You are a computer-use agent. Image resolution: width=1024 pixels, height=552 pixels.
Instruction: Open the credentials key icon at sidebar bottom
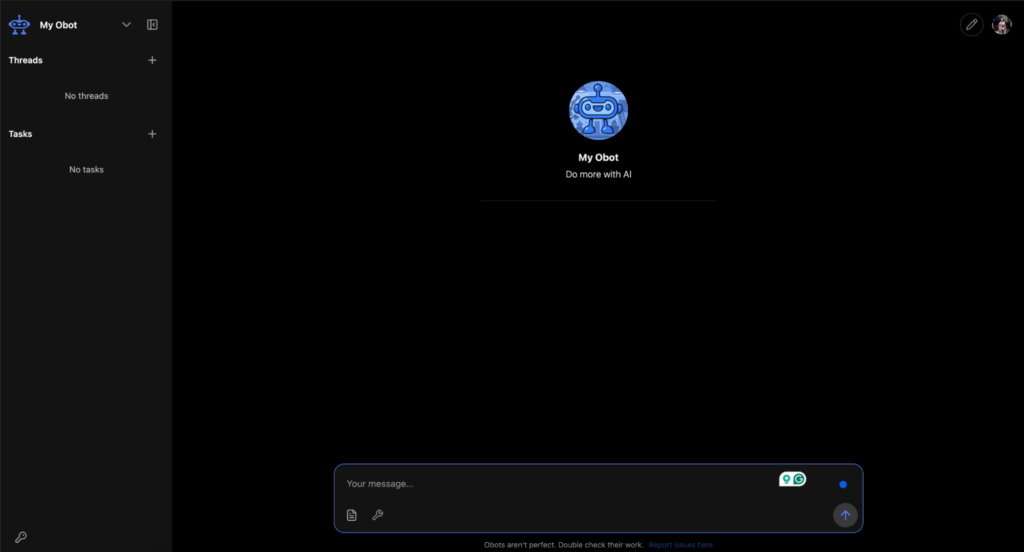pos(21,537)
